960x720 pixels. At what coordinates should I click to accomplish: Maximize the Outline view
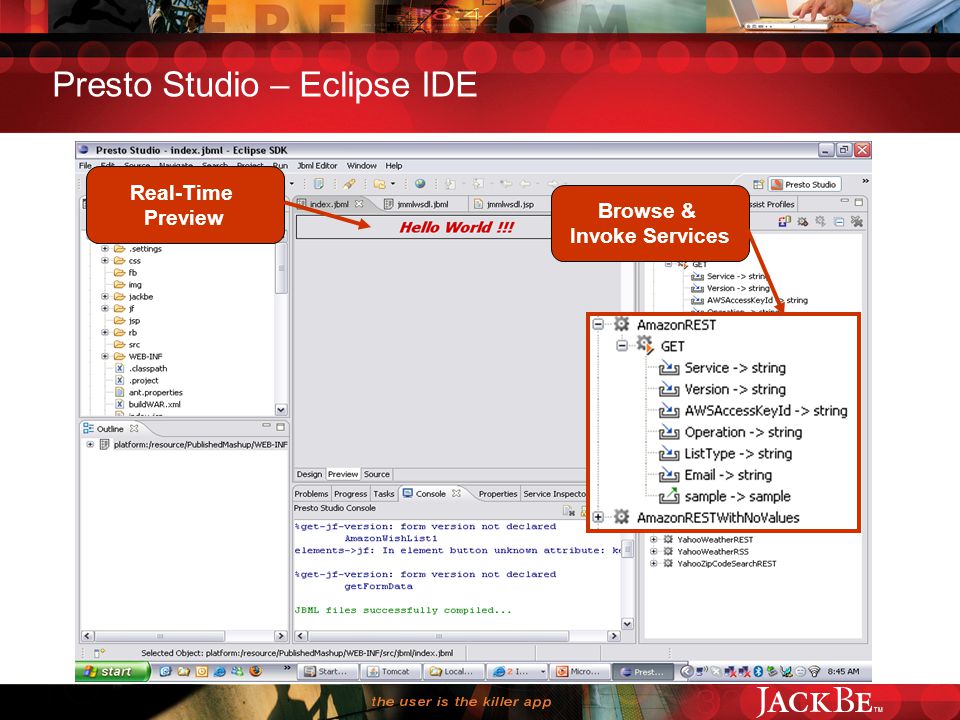(280, 426)
